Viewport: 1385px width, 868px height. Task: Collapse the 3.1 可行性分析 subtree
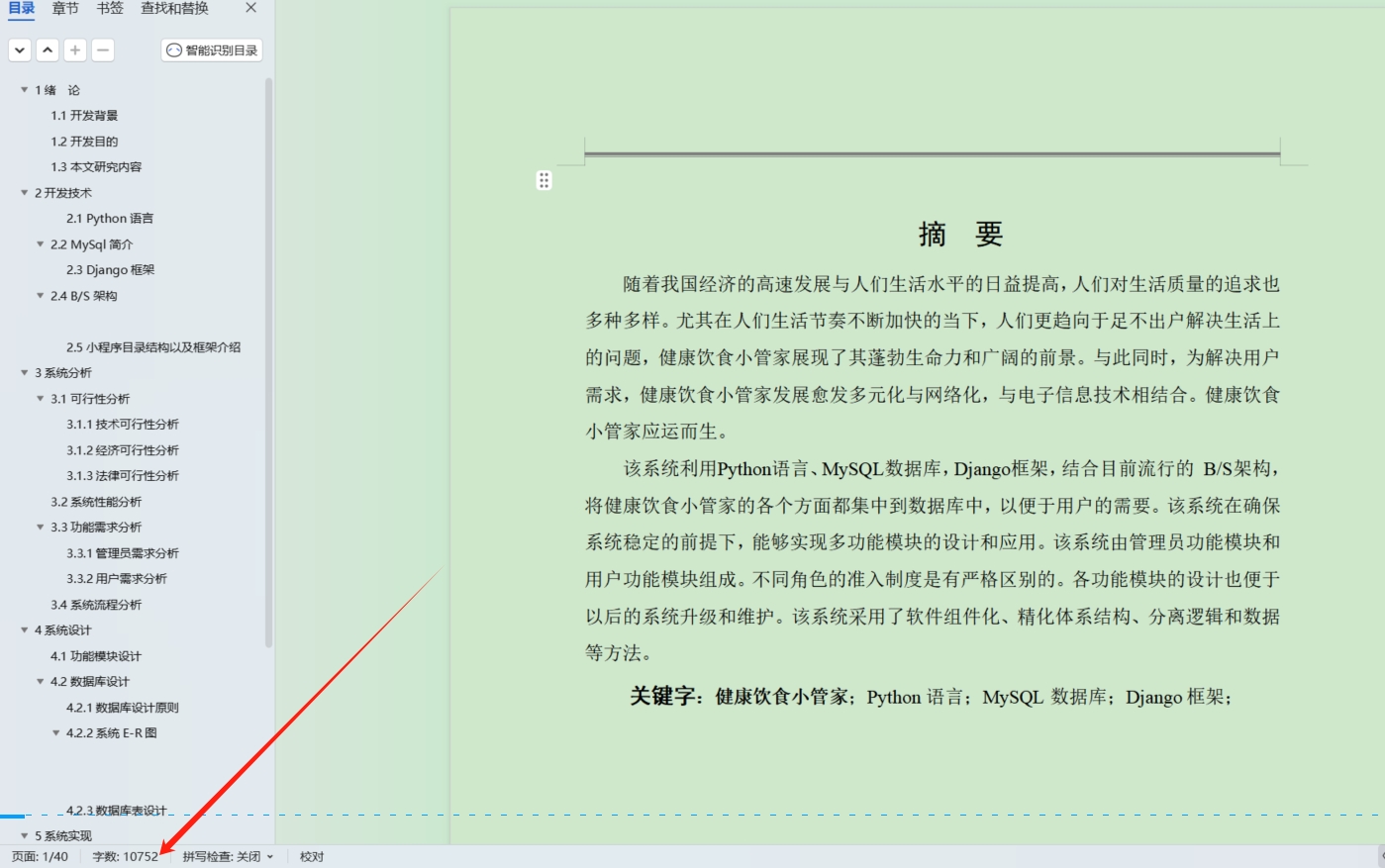(39, 398)
